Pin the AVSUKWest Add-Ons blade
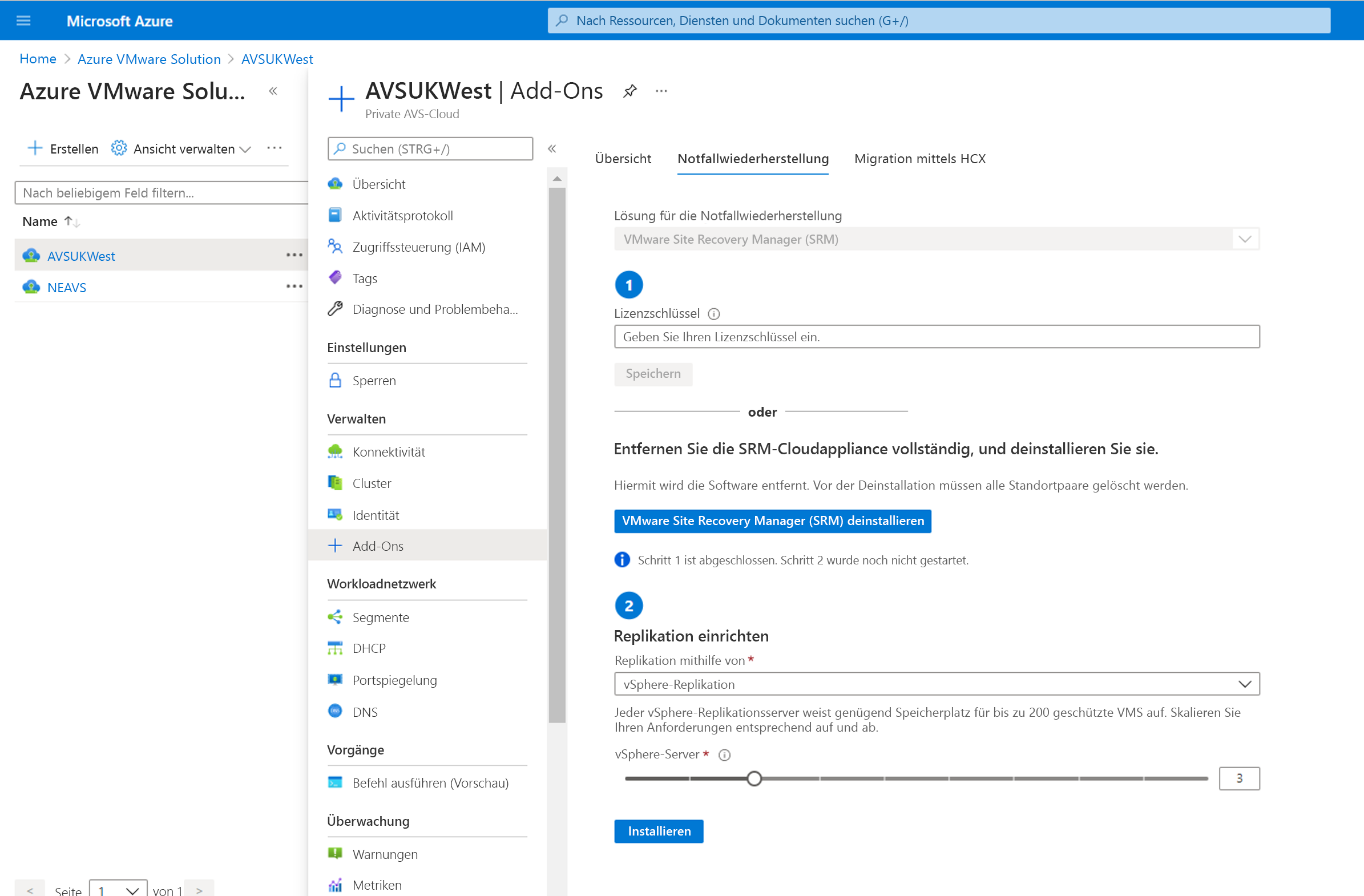The width and height of the screenshot is (1364, 896). [630, 91]
